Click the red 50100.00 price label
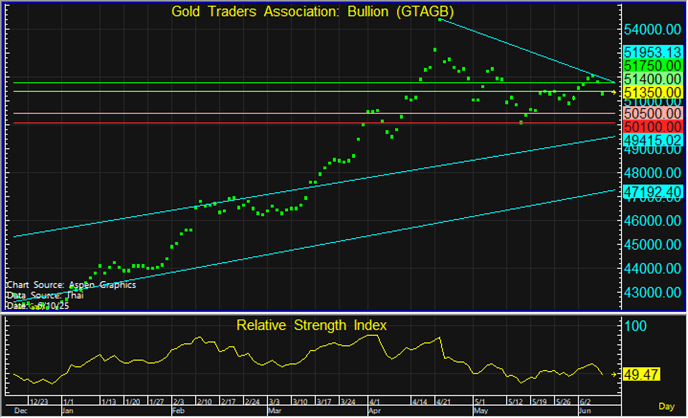 (651, 128)
